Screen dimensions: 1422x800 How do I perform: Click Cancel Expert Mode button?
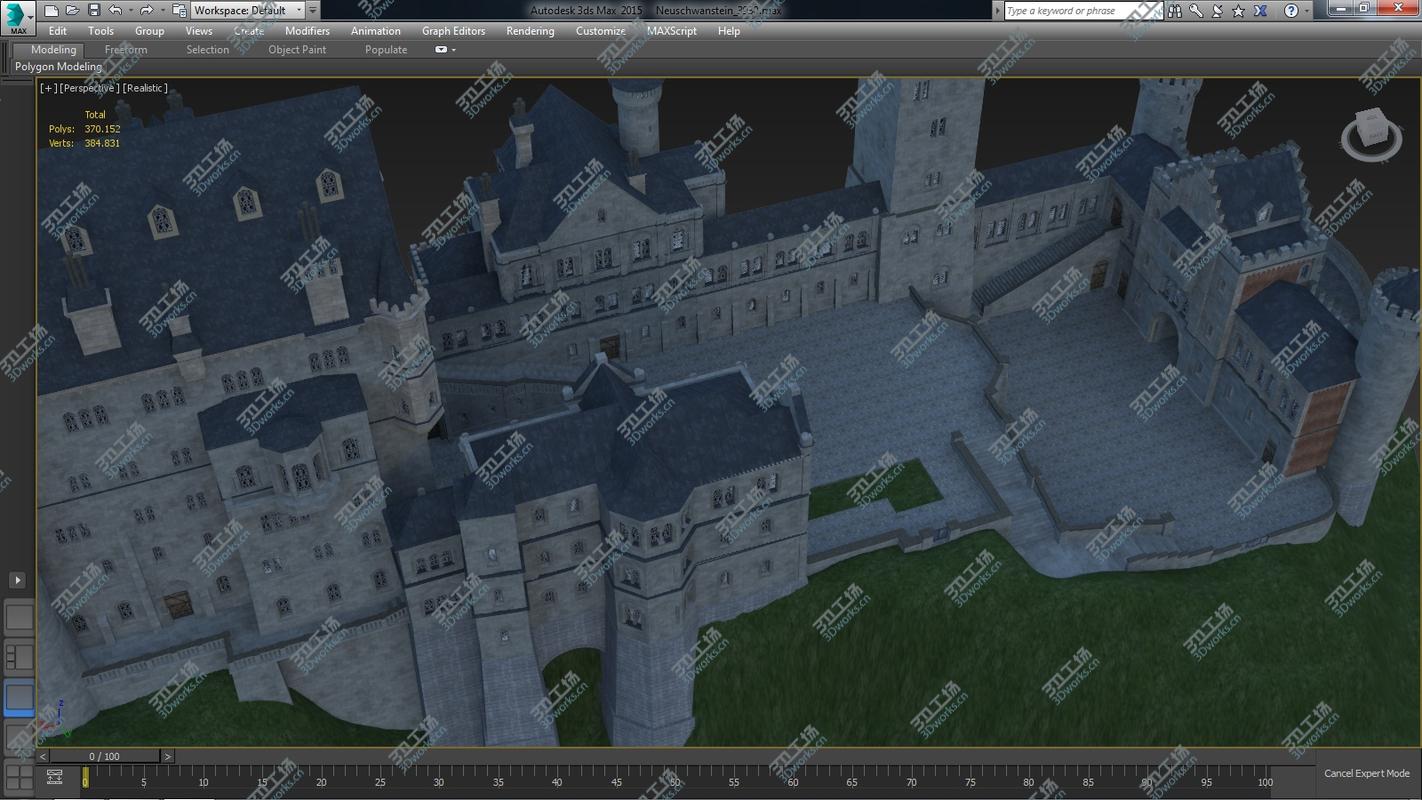[x=1367, y=774]
